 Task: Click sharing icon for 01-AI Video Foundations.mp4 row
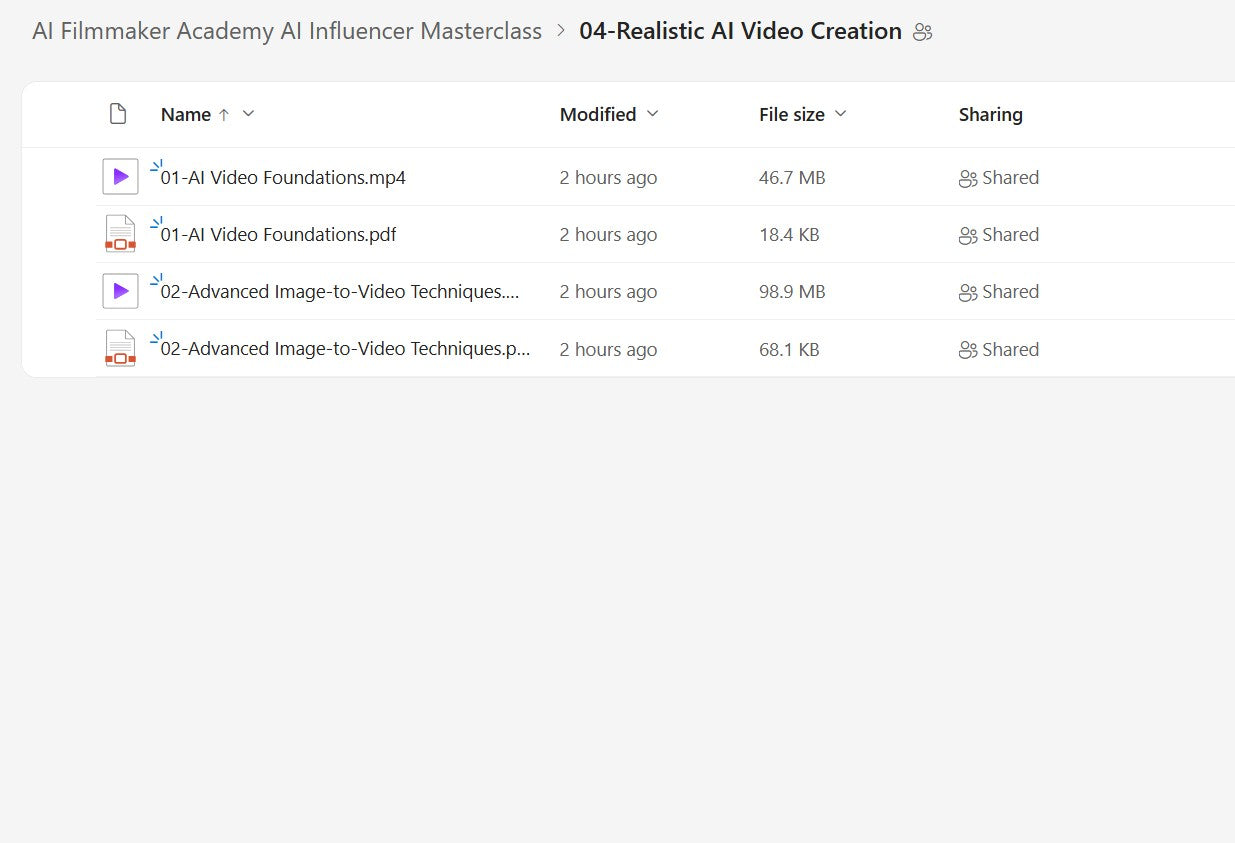coord(967,179)
